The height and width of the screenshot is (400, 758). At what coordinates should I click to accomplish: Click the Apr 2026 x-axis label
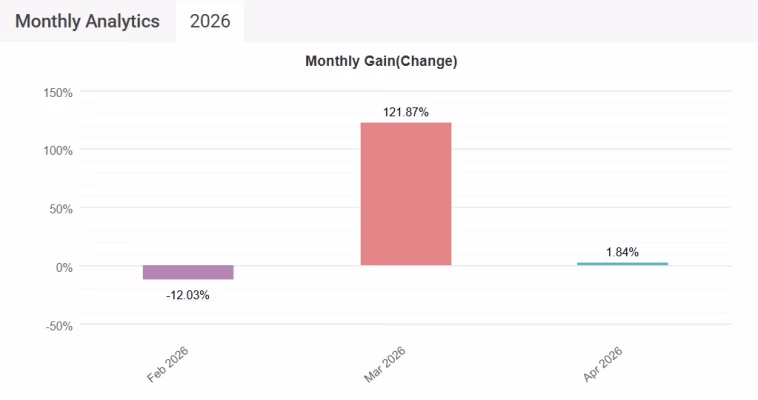(602, 365)
